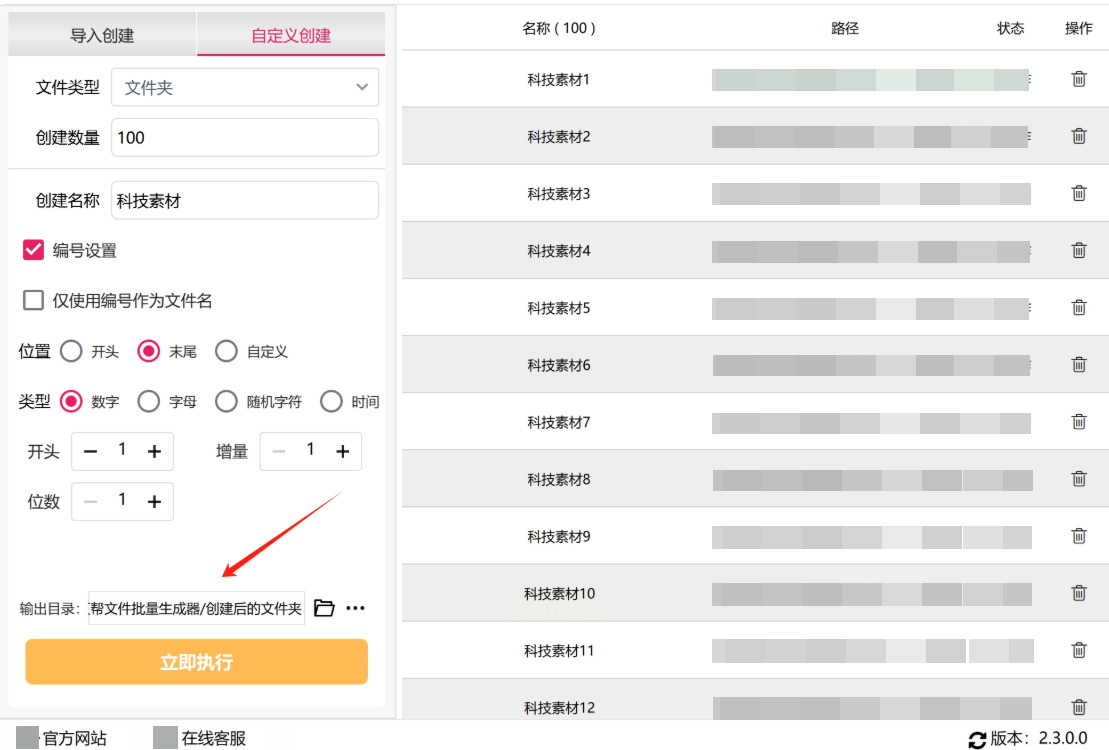Choose 随机字符 numbering type
Screen dimensions: 1109x750
[226, 402]
